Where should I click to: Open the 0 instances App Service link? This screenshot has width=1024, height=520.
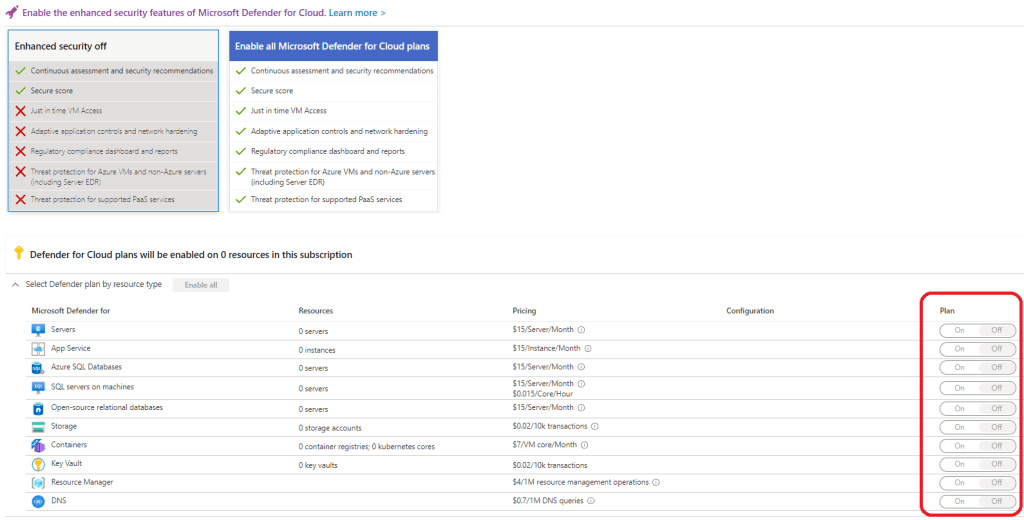tap(317, 350)
